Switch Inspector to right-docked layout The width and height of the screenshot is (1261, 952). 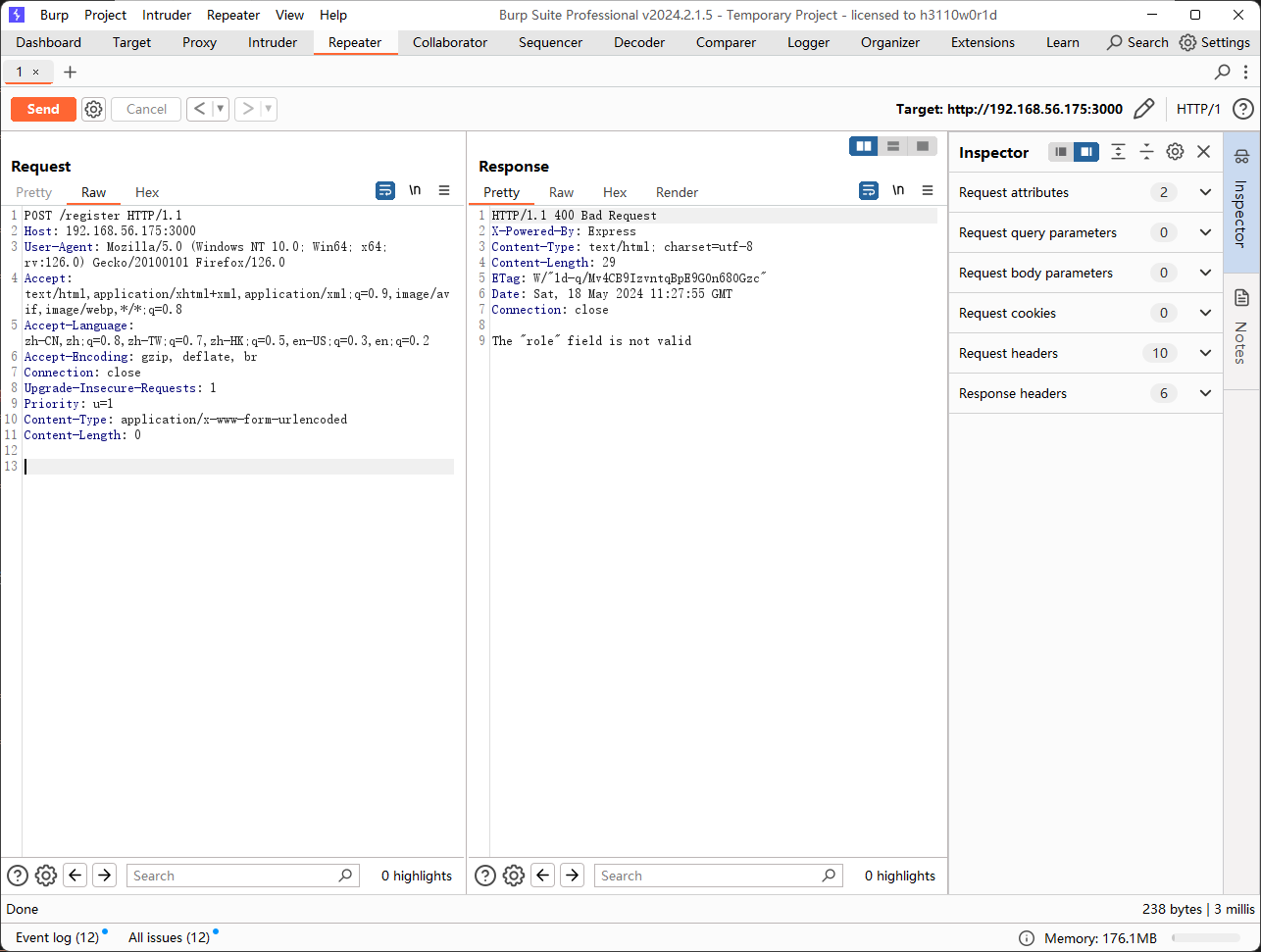[x=1086, y=152]
